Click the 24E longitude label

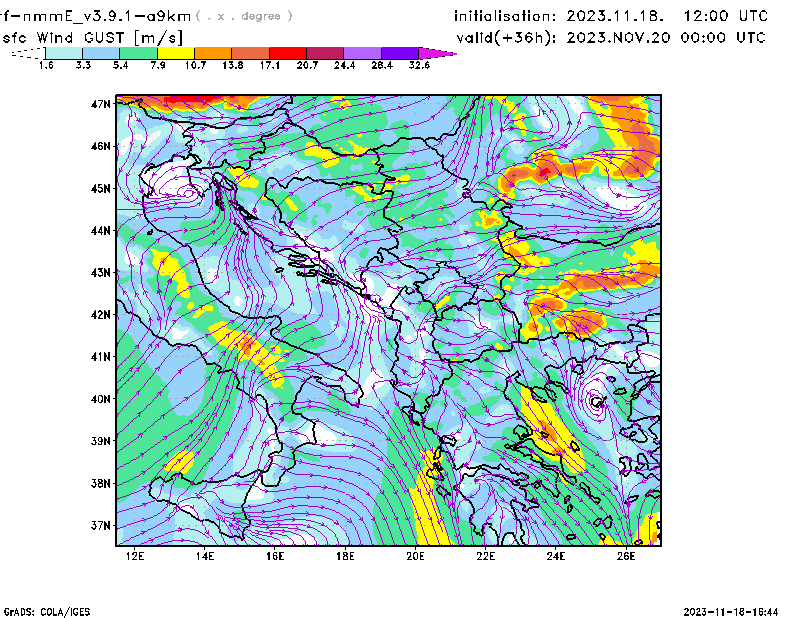tap(556, 556)
